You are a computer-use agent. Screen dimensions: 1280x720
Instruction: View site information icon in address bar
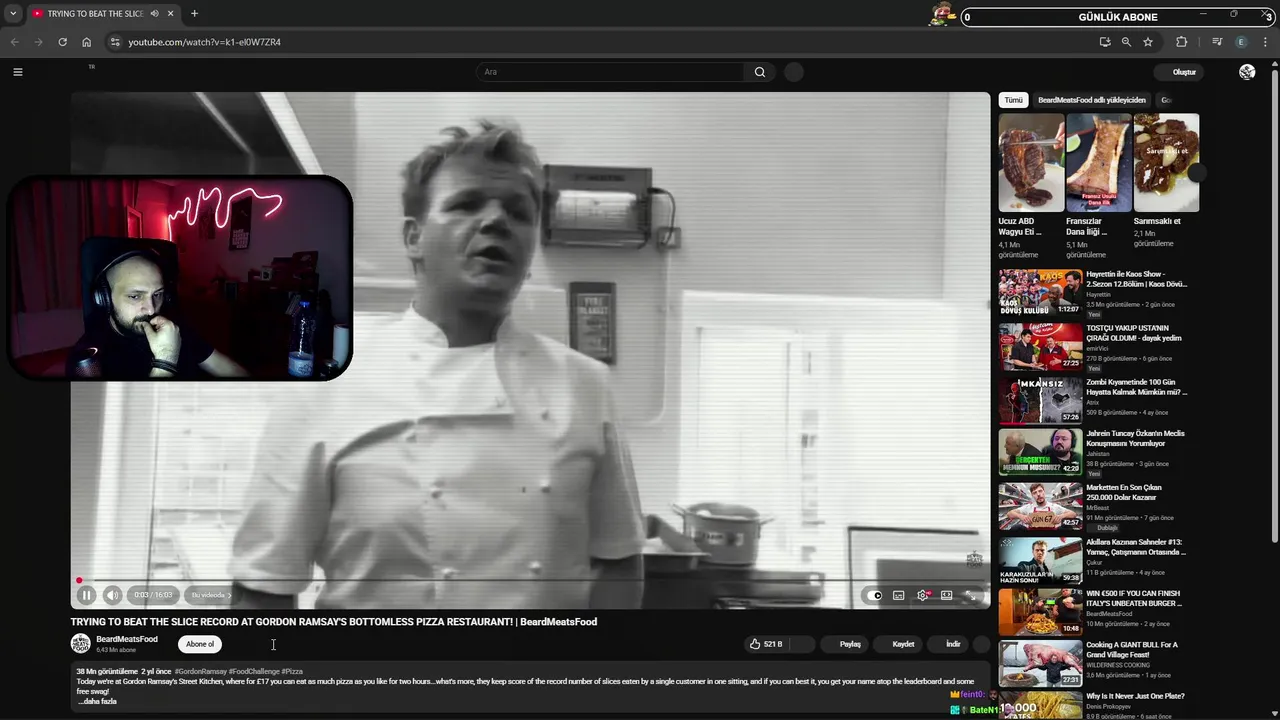point(115,42)
